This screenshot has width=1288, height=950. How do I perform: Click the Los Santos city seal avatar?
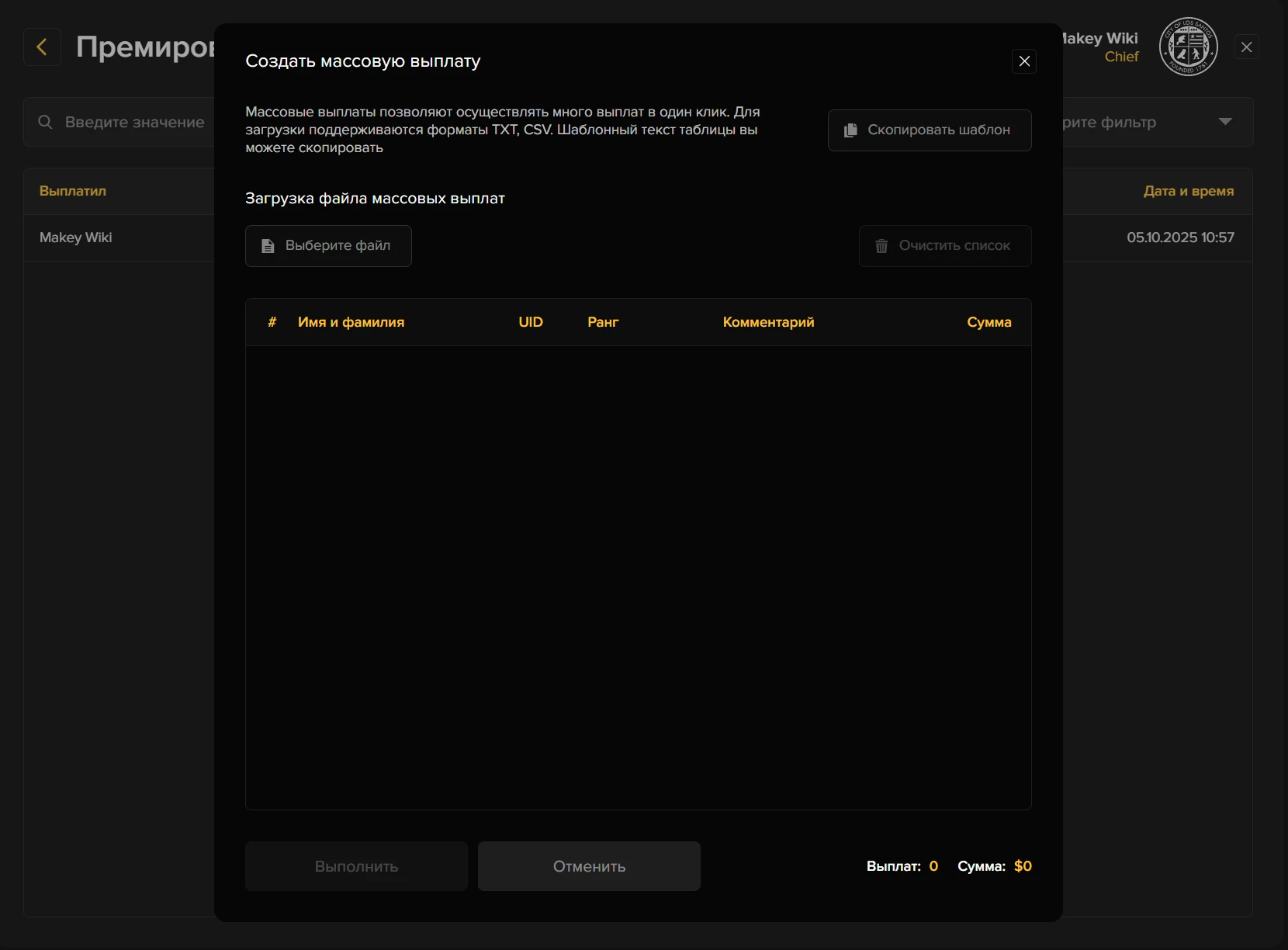click(x=1188, y=47)
